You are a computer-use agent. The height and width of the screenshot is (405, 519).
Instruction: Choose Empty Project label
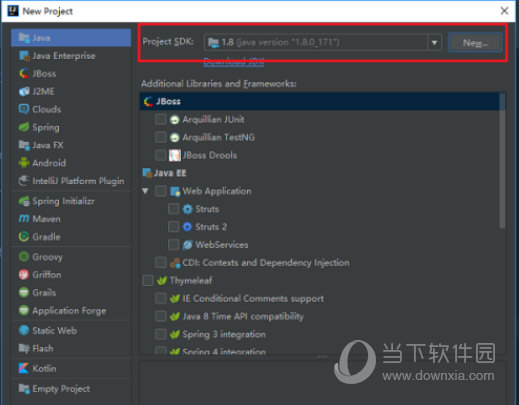coord(61,389)
